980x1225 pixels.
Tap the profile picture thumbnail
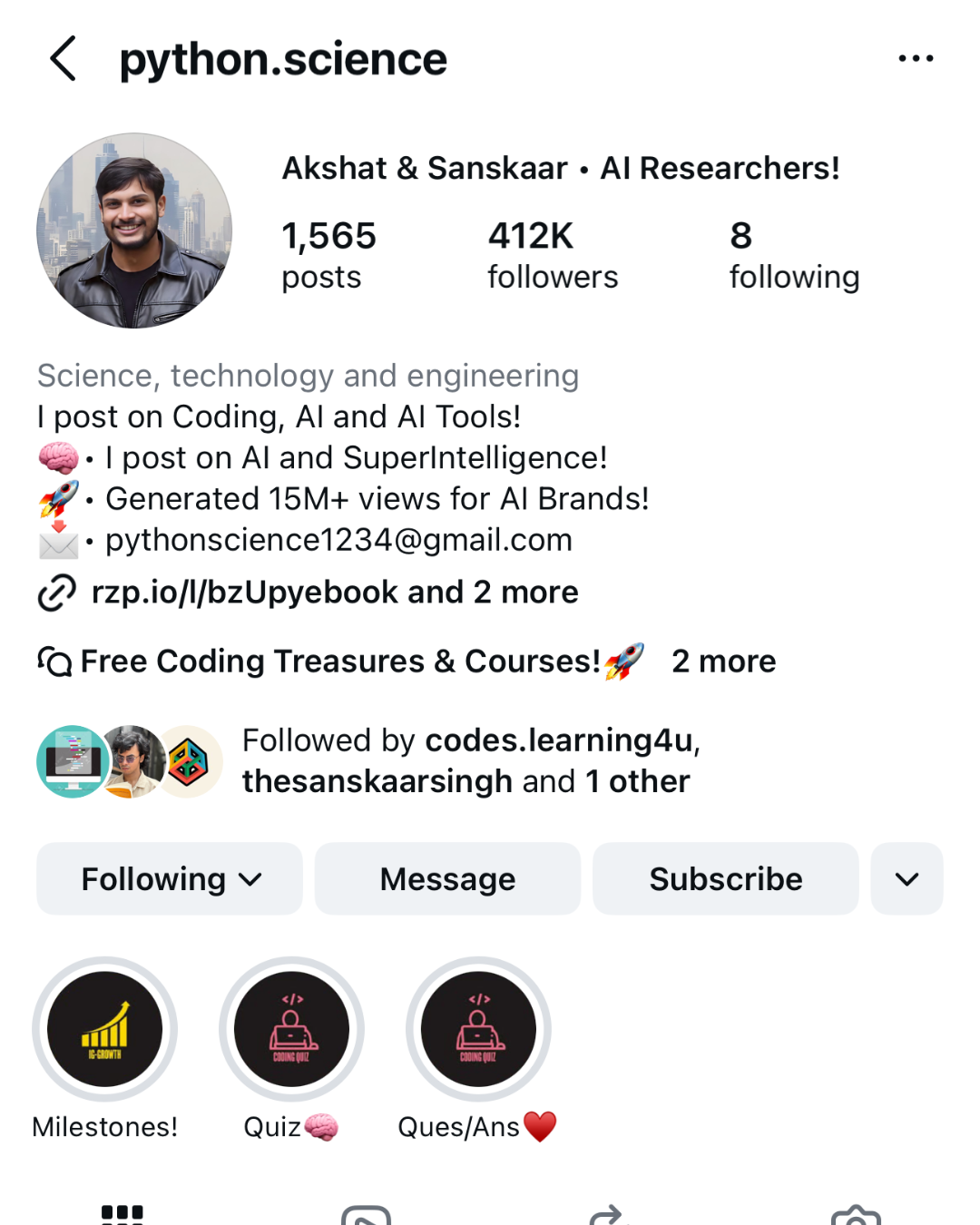pos(134,230)
